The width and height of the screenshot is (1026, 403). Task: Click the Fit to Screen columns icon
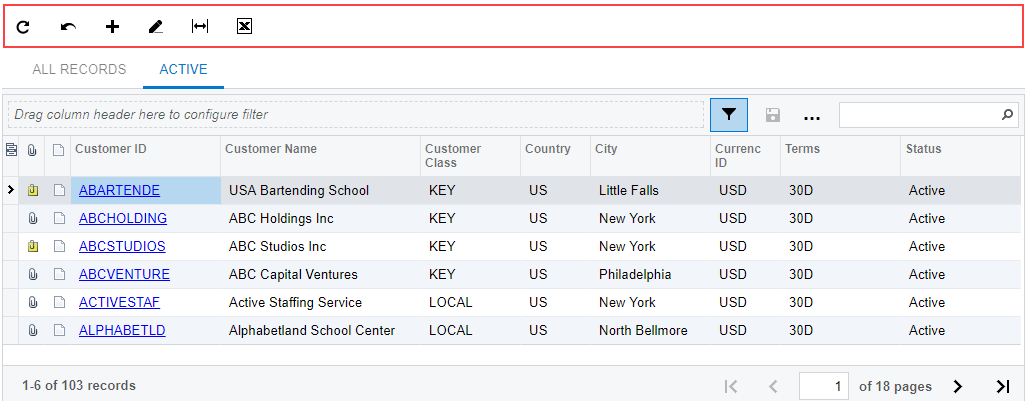200,27
